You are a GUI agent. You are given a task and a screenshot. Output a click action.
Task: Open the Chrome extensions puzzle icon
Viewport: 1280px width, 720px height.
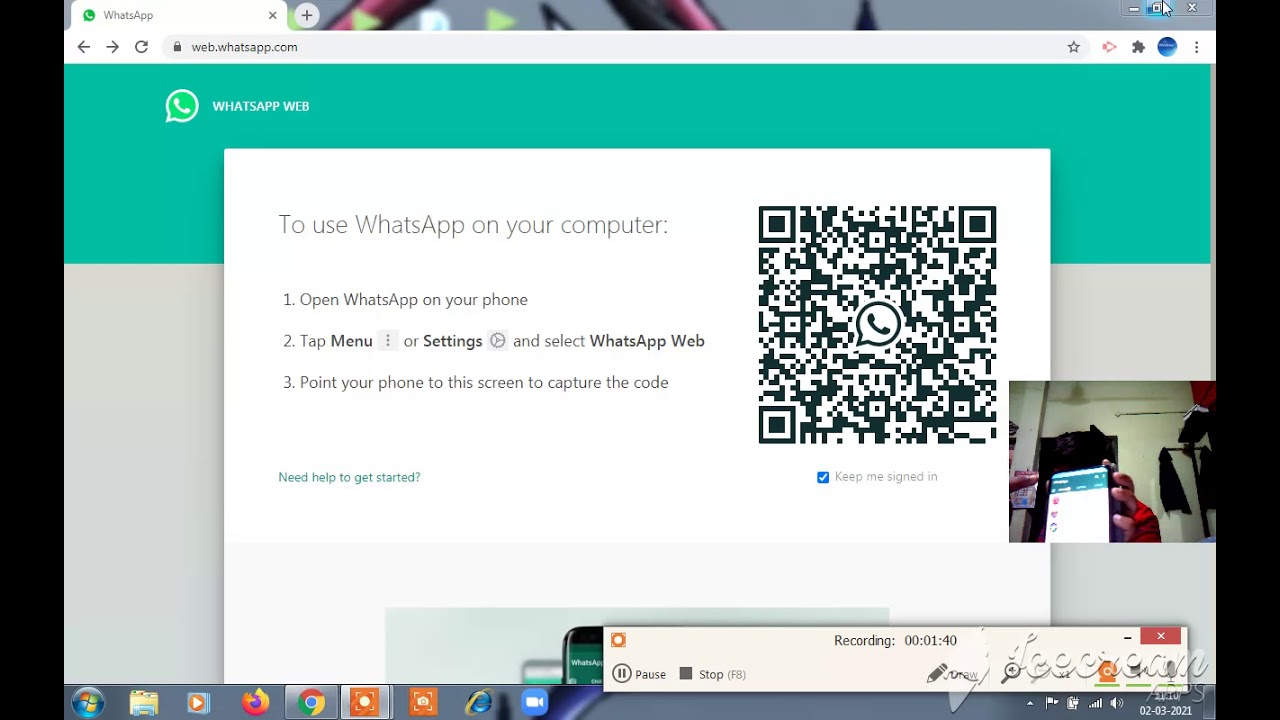pyautogui.click(x=1138, y=47)
